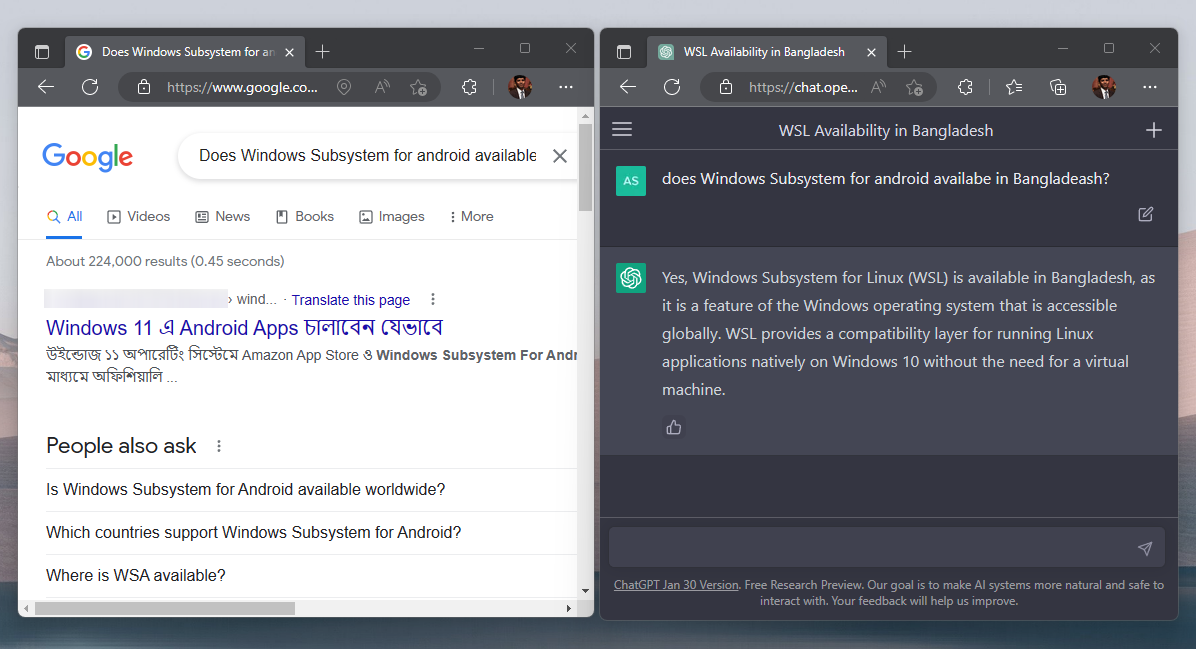Open Extensions puzzle icon in Google window
Screen dimensions: 1196x649
pyautogui.click(x=469, y=87)
